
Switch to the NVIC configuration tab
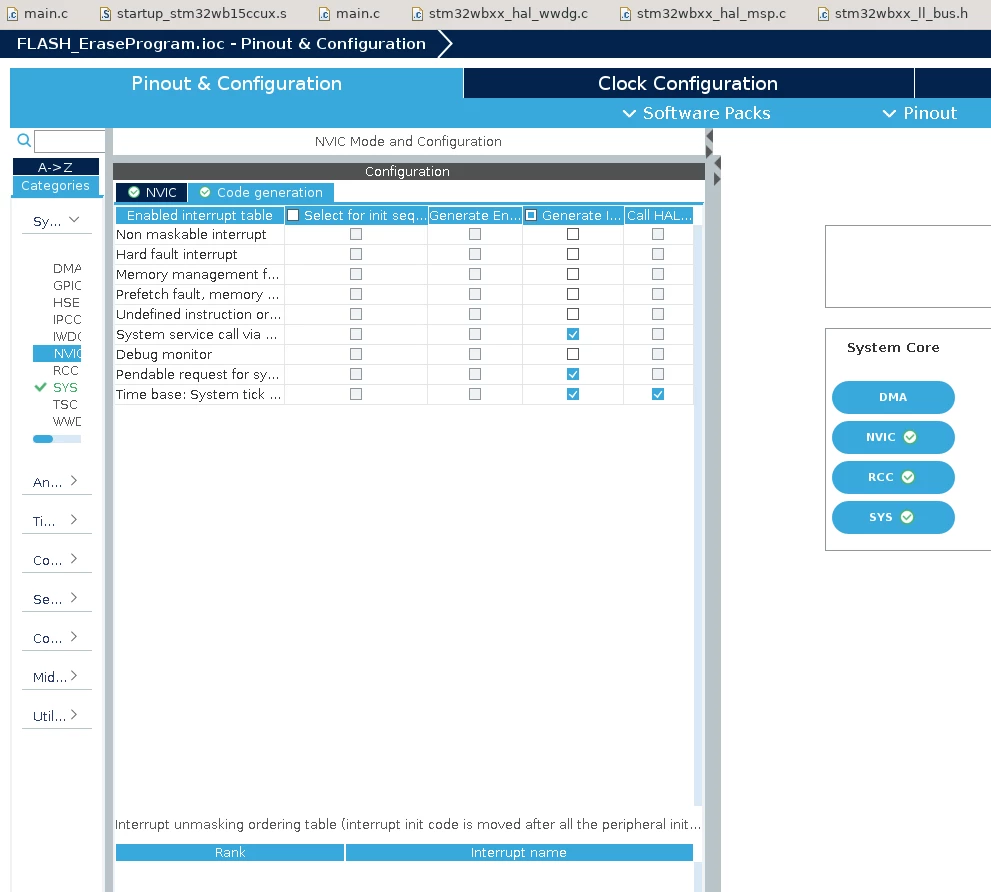152,192
